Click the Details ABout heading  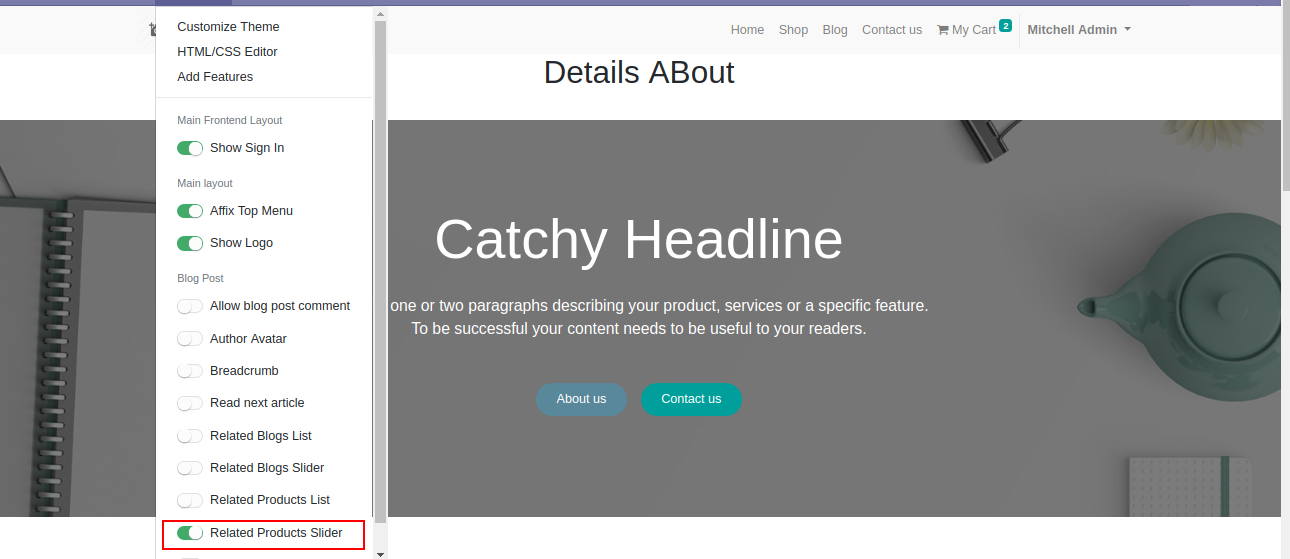point(639,72)
